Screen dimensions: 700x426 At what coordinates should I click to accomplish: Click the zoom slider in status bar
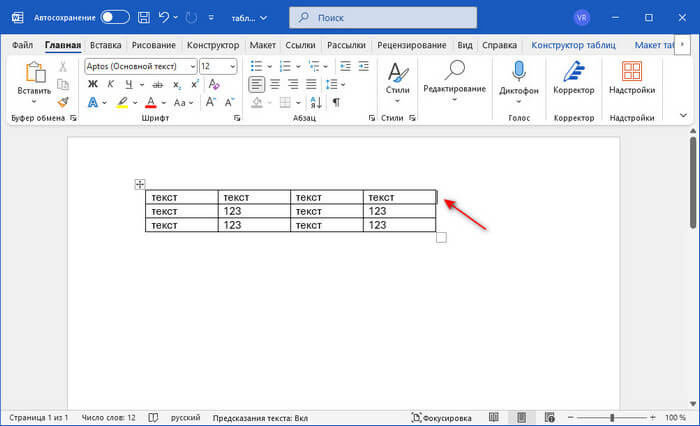612,416
